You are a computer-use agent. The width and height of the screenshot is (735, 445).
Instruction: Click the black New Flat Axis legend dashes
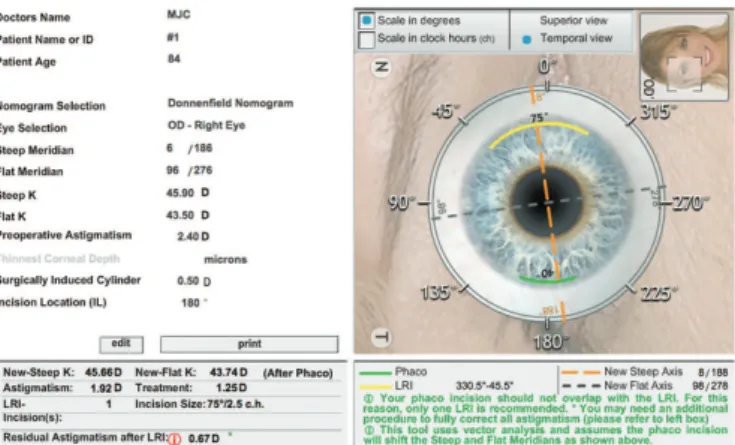[x=581, y=386]
